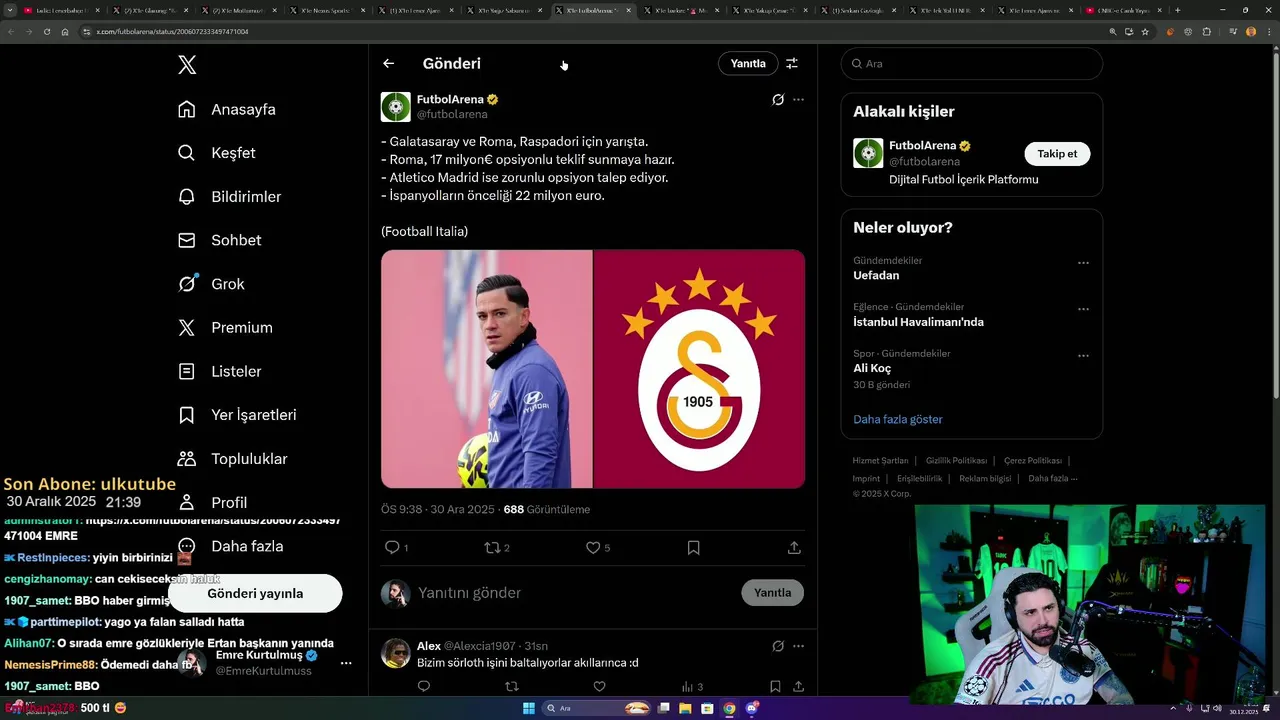This screenshot has width=1280, height=720.
Task: Click Takip et for FutbolArena
Action: click(1057, 153)
